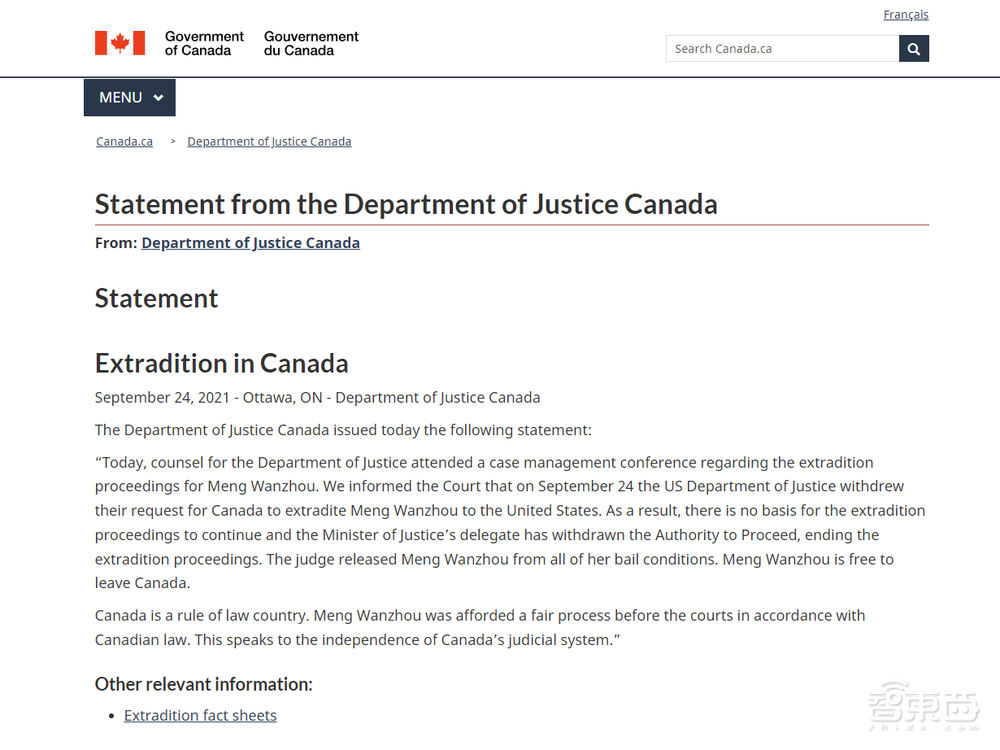Go to the Canada.ca breadcrumb link
This screenshot has width=1000, height=750.
(x=124, y=142)
